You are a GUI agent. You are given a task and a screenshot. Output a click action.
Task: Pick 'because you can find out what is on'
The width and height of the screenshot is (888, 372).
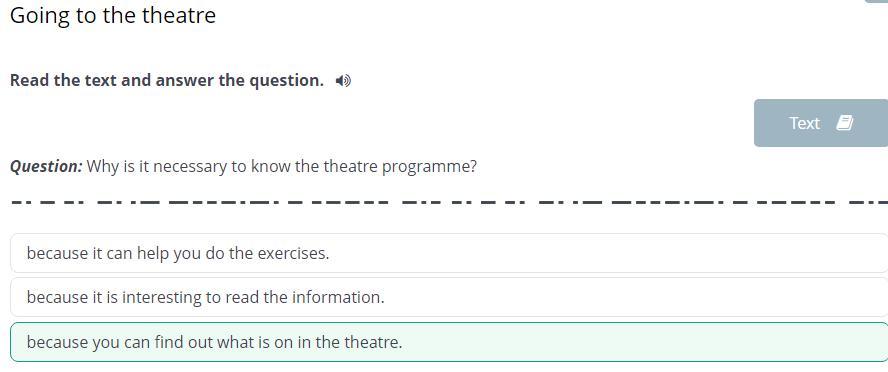(x=449, y=342)
